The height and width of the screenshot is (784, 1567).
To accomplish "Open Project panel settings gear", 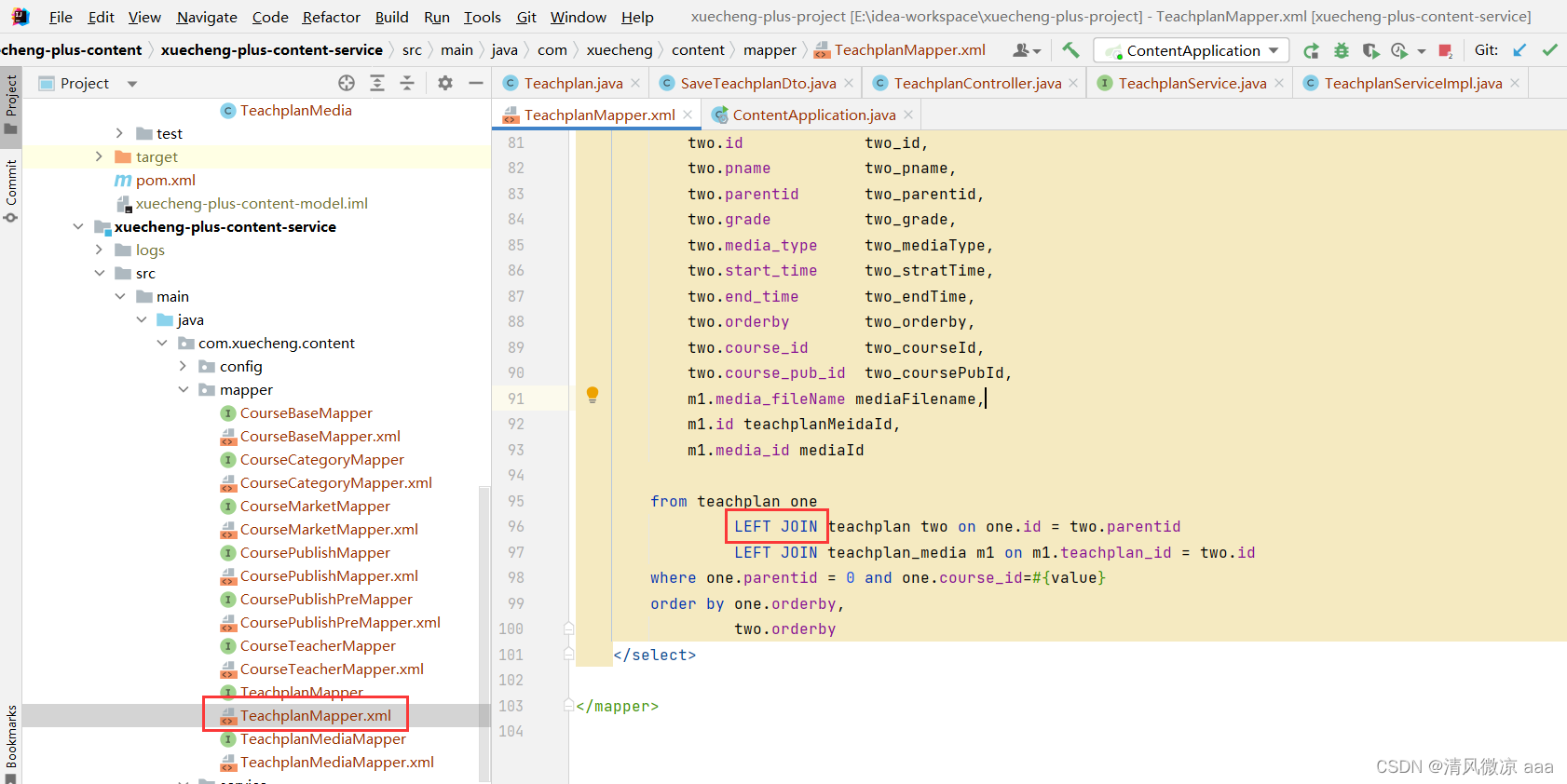I will [x=445, y=83].
